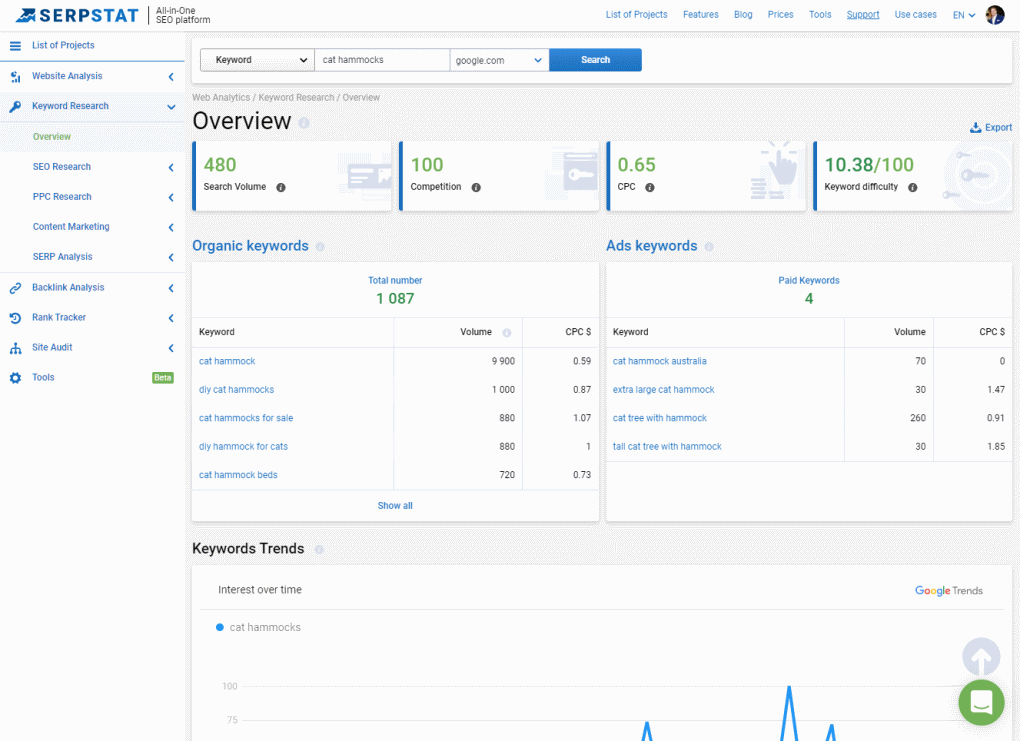Open the Use cases top menu item
Viewport: 1020px width, 741px height.
pos(915,14)
